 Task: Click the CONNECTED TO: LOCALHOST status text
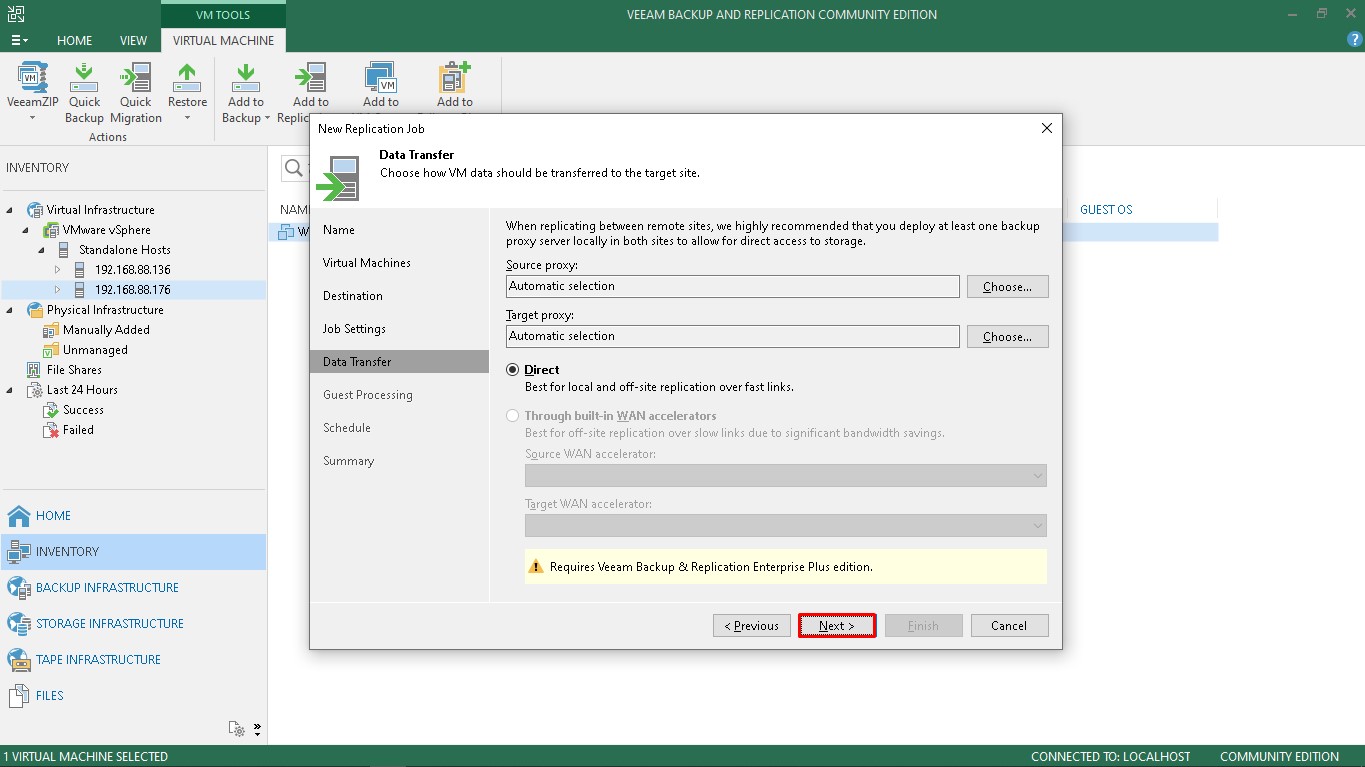[x=1111, y=757]
